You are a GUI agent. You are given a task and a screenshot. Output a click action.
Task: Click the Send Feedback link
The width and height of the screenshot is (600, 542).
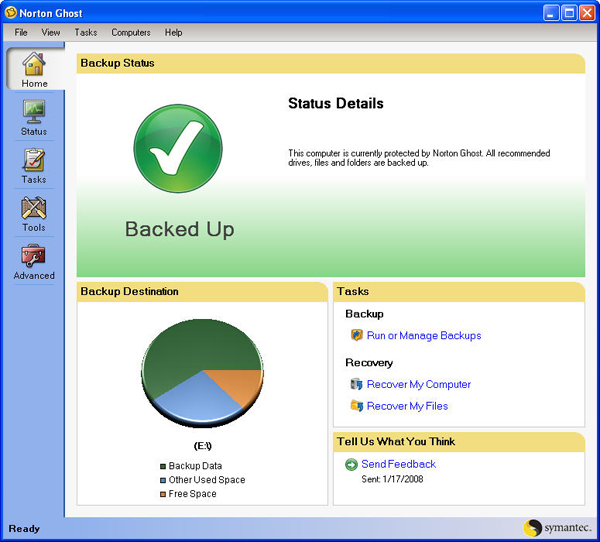[398, 464]
